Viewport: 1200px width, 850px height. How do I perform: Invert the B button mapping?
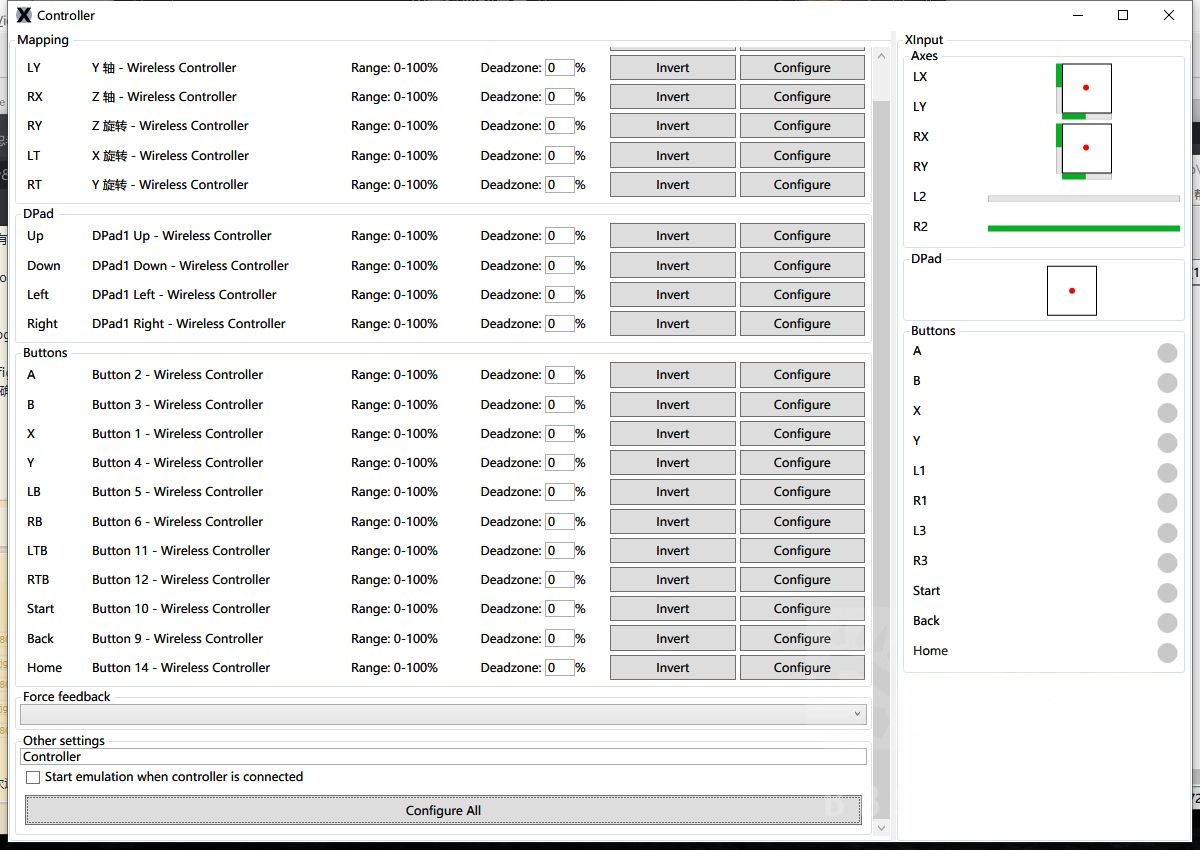click(673, 405)
